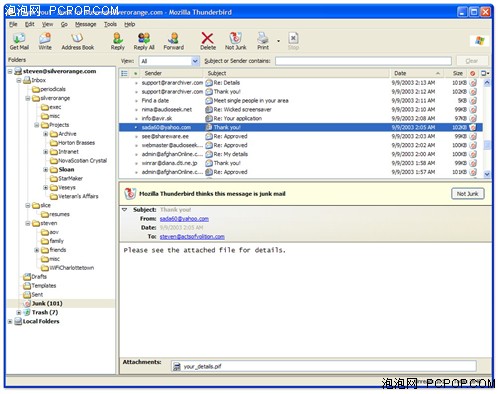Toggle junk status for Re: Your application message

point(473,118)
